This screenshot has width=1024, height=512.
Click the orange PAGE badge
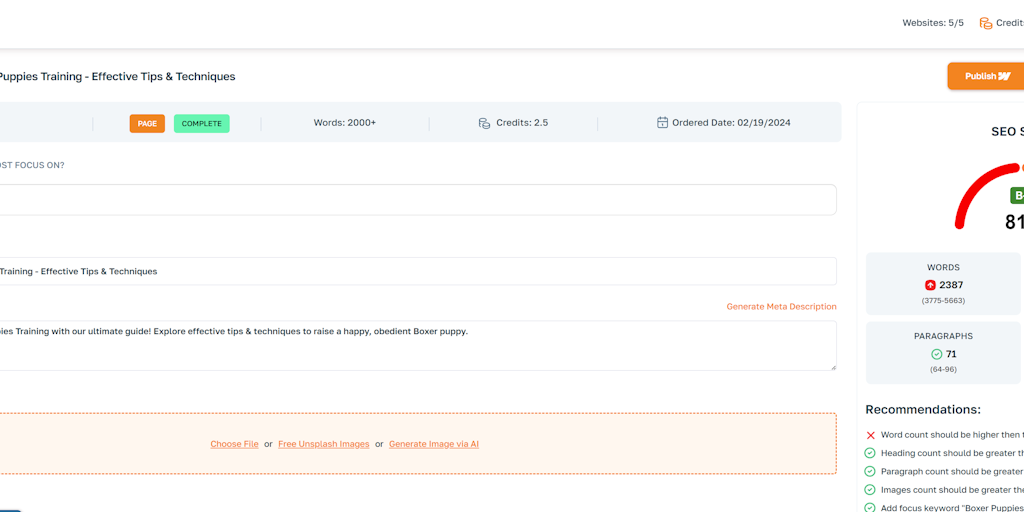147,124
